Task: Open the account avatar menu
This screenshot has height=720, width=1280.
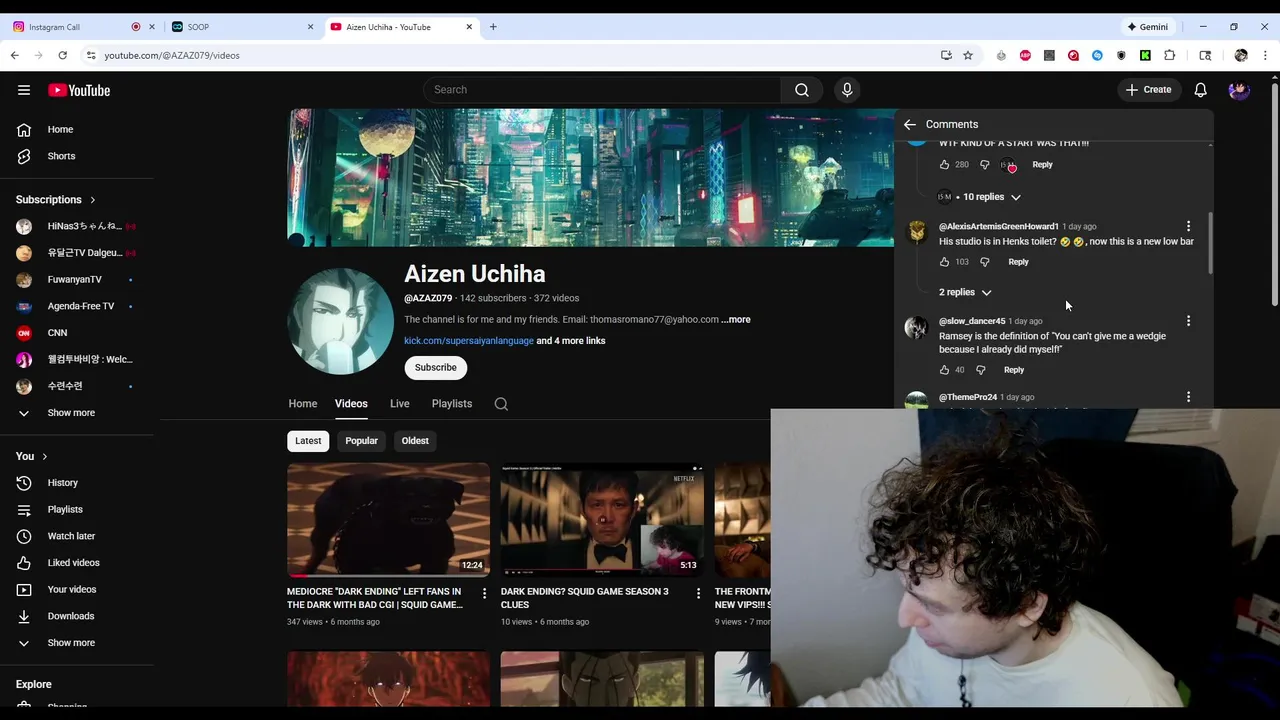Action: pyautogui.click(x=1239, y=90)
